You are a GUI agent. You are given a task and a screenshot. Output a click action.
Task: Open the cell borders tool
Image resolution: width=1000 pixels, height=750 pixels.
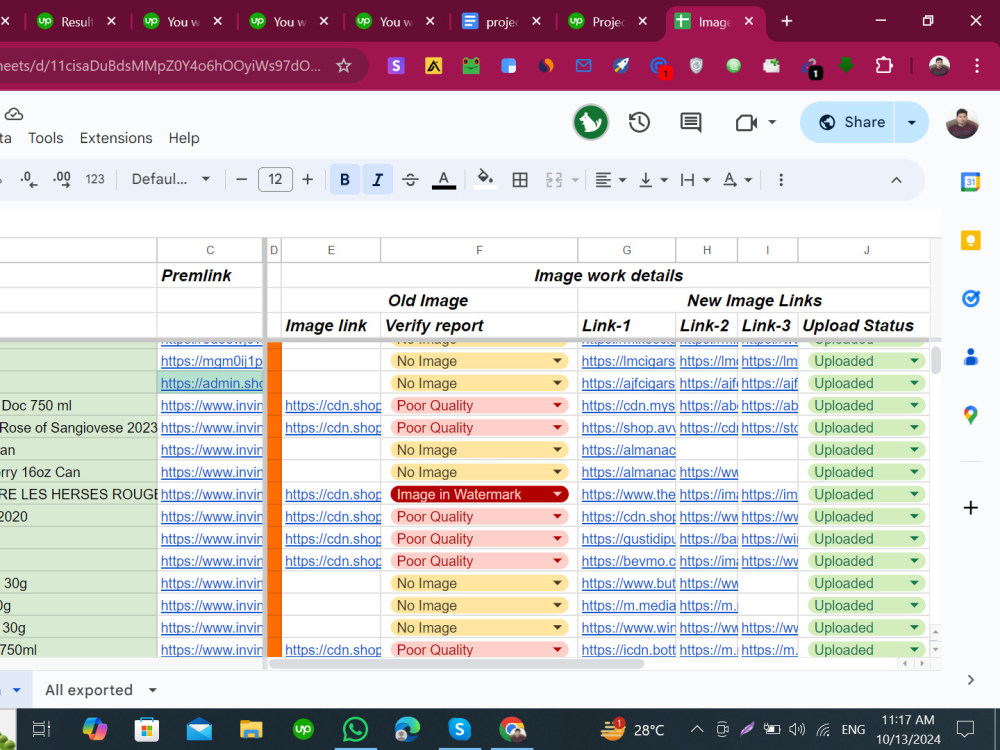tap(520, 180)
